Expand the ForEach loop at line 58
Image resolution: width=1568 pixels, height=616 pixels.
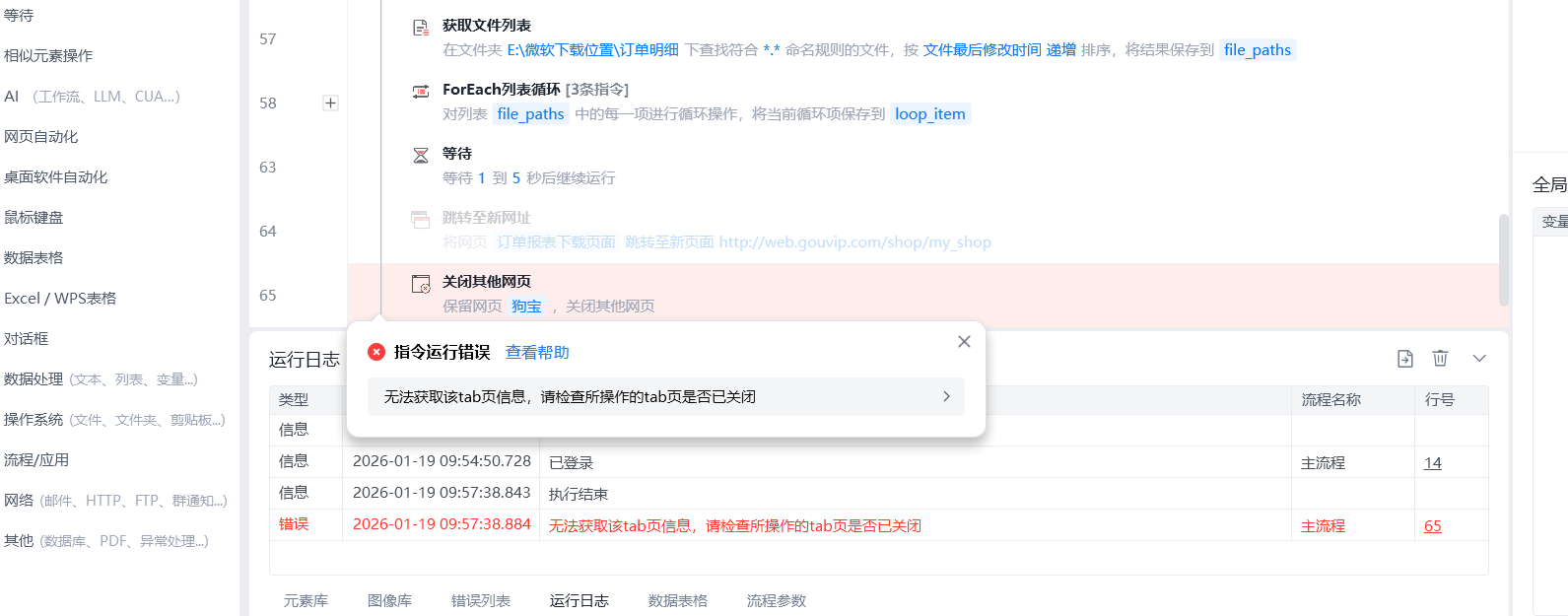pos(331,103)
